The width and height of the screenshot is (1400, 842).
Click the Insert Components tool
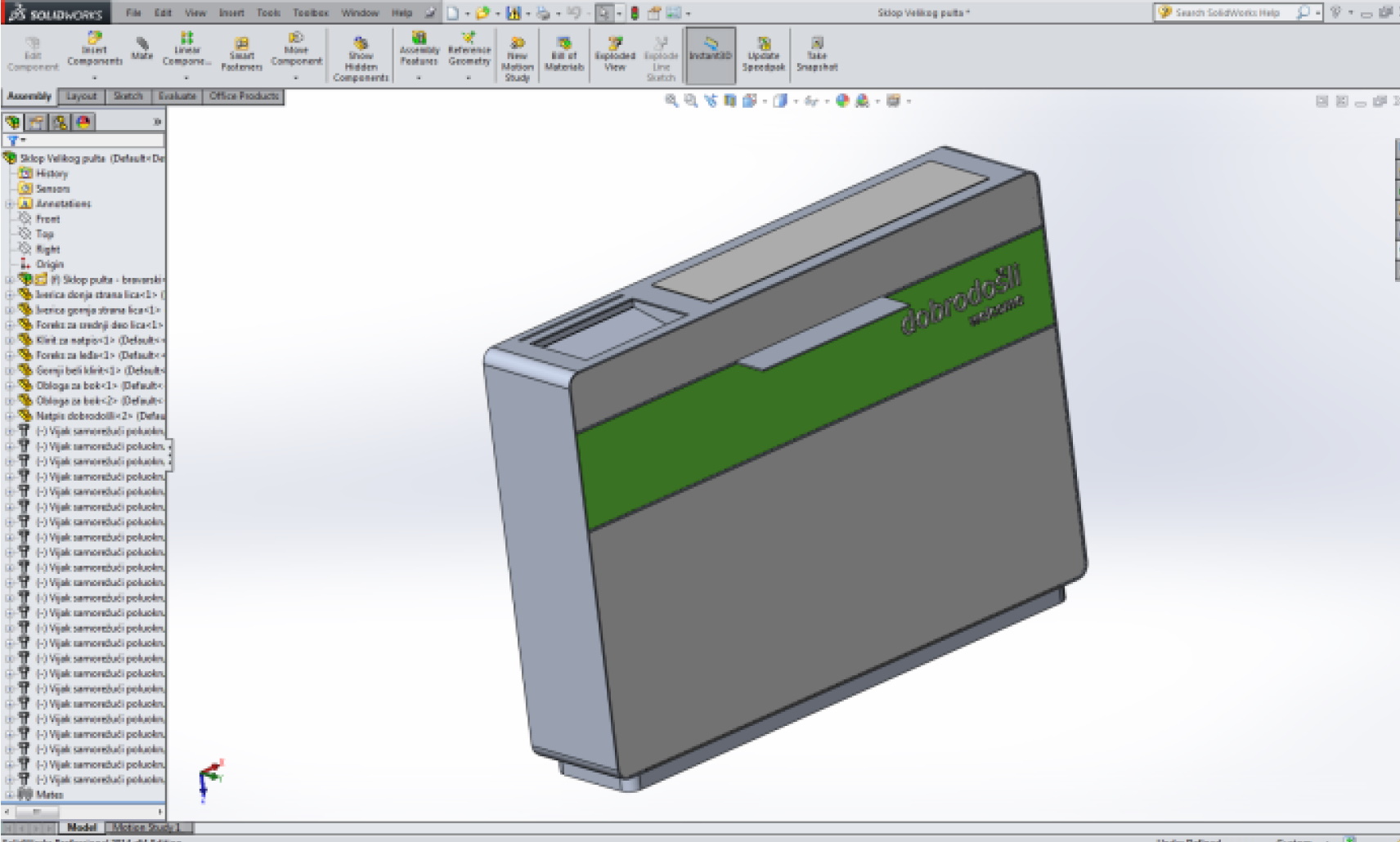click(x=95, y=49)
